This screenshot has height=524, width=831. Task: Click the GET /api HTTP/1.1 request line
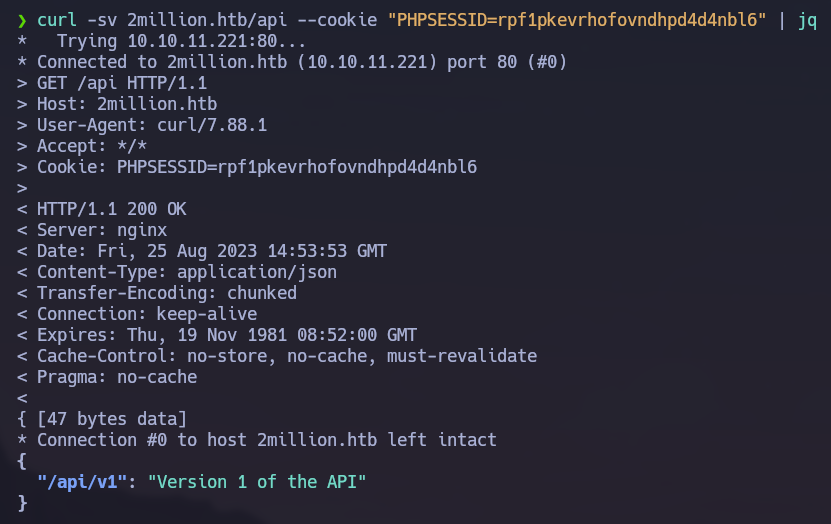click(122, 83)
